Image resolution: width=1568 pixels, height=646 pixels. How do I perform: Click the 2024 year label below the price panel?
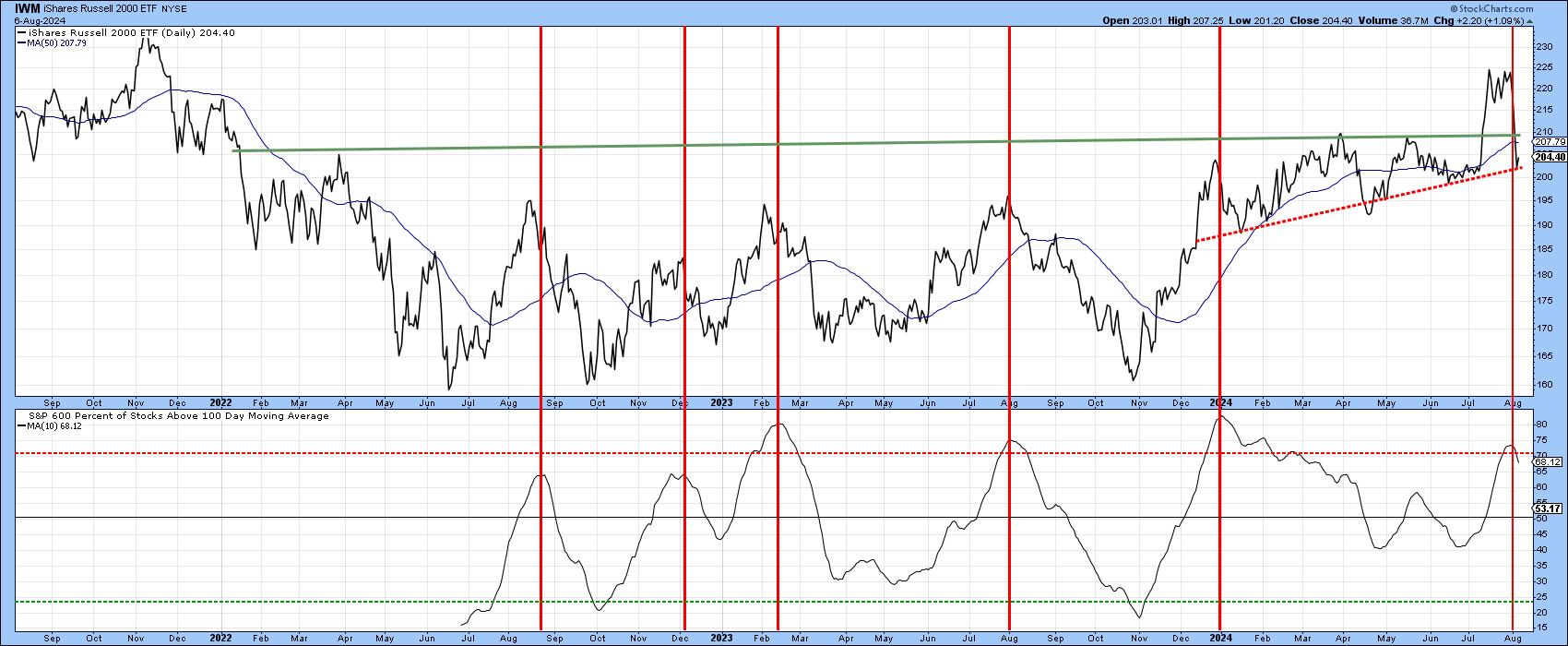click(1221, 402)
